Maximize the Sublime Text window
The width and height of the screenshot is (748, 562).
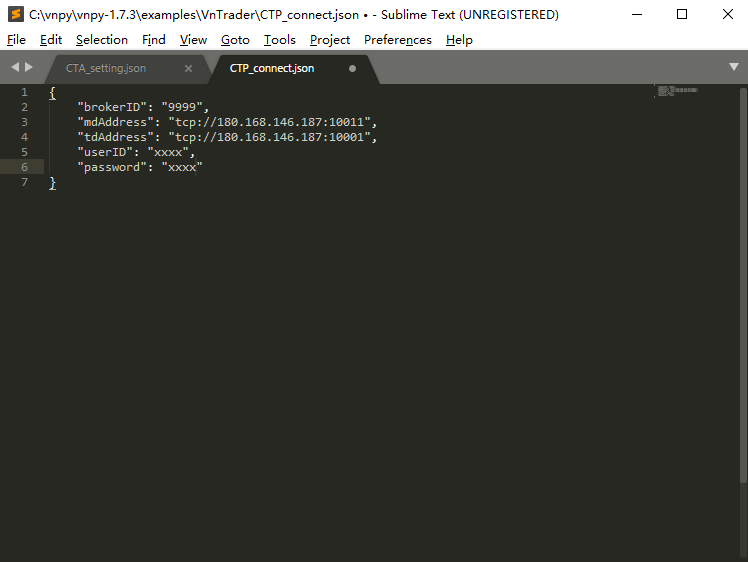click(x=682, y=14)
